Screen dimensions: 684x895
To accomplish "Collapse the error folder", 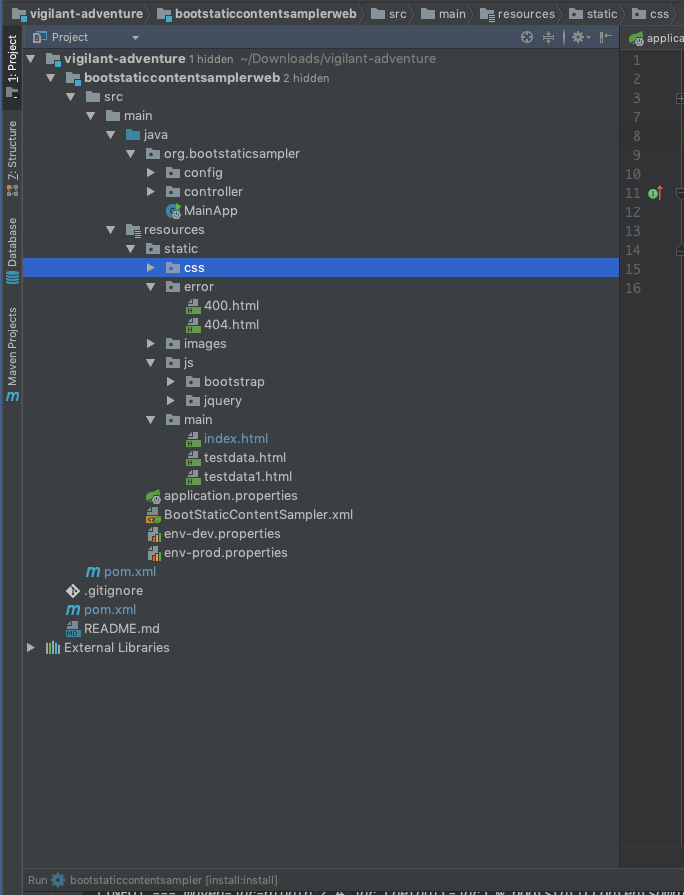I will click(x=151, y=287).
